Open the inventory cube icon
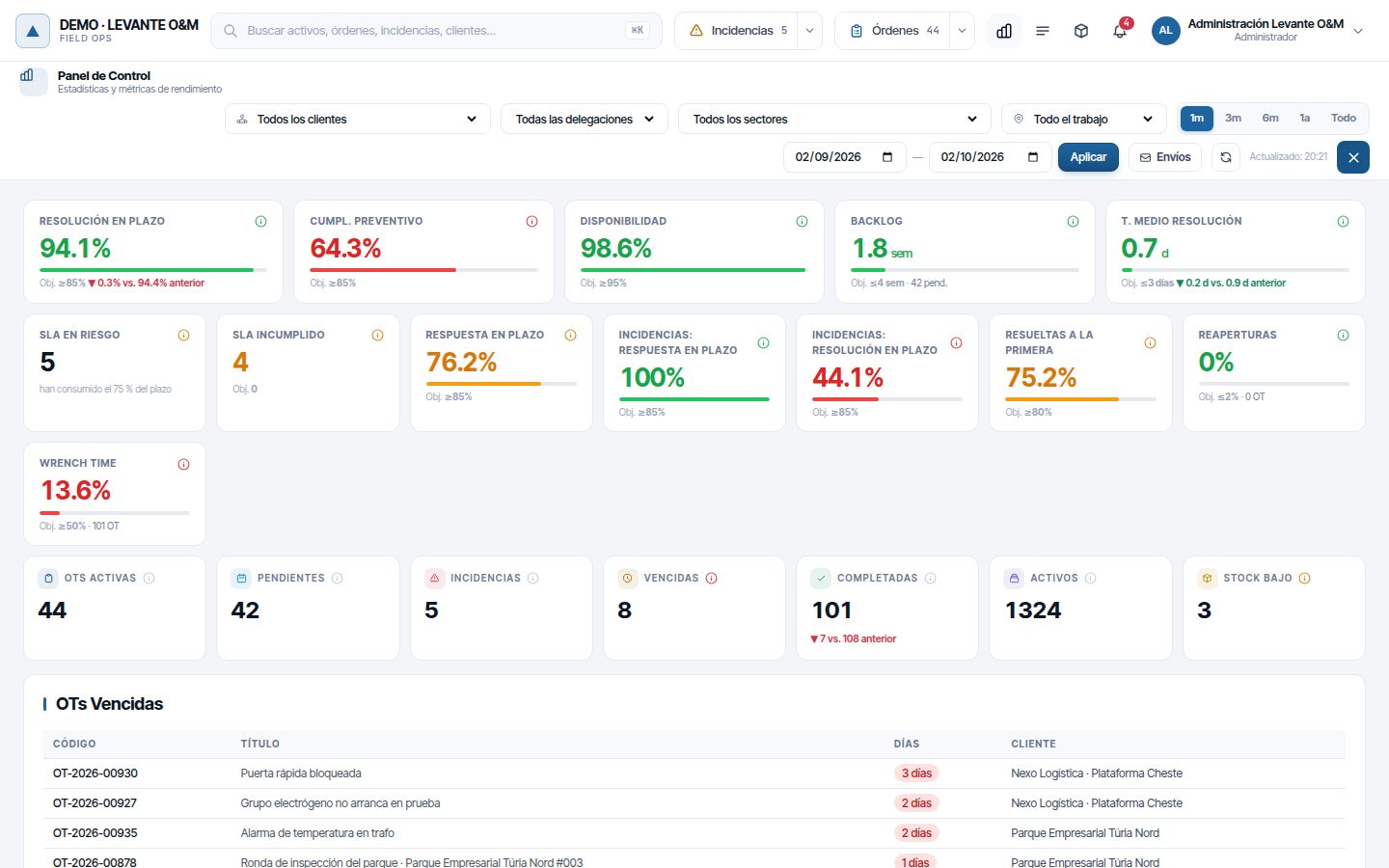This screenshot has height=868, width=1389. pyautogui.click(x=1081, y=31)
